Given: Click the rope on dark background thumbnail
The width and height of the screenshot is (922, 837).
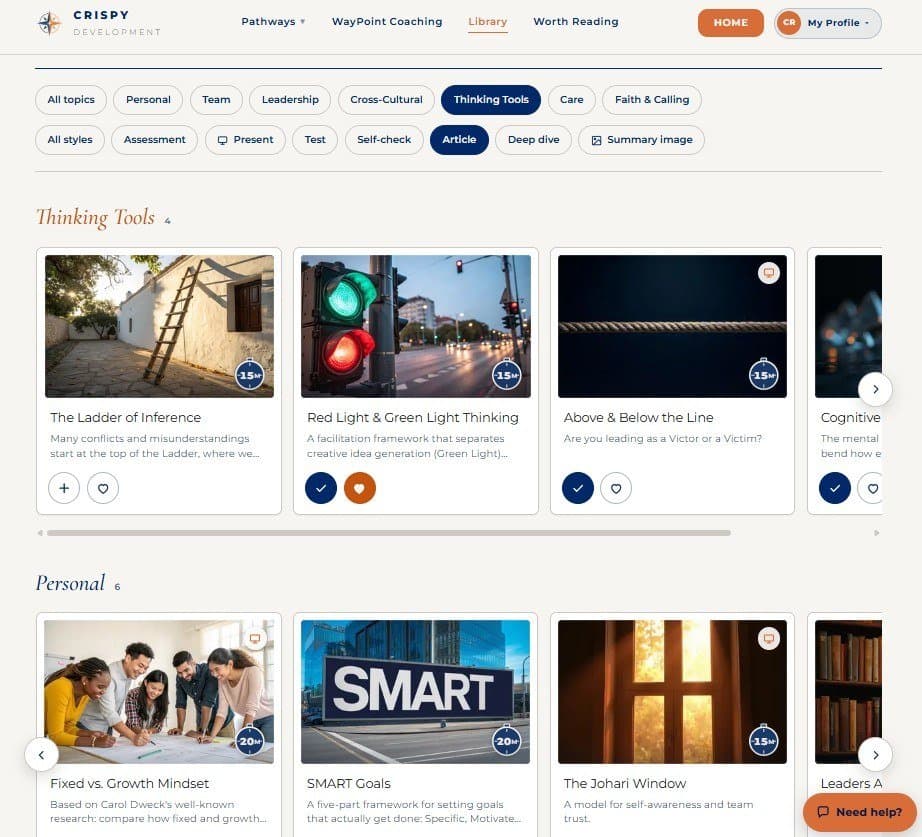Looking at the screenshot, I should tap(672, 326).
